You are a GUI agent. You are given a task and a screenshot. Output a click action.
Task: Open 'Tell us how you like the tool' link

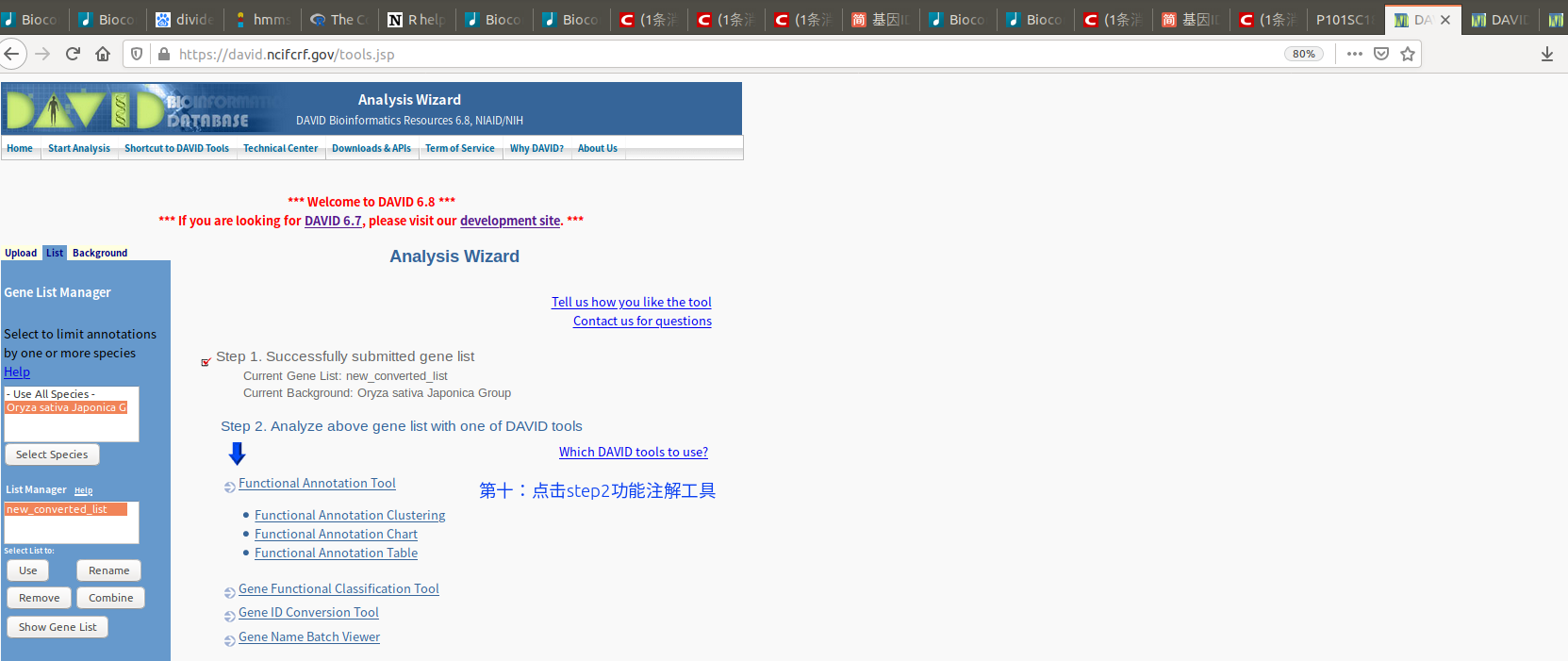pos(632,302)
